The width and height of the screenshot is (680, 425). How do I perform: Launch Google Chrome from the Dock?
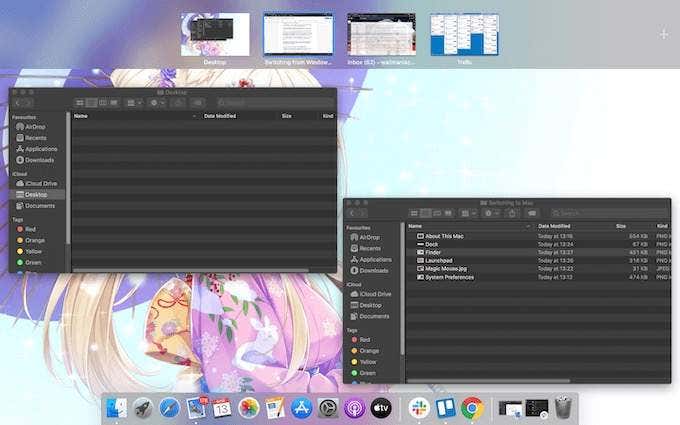point(472,408)
